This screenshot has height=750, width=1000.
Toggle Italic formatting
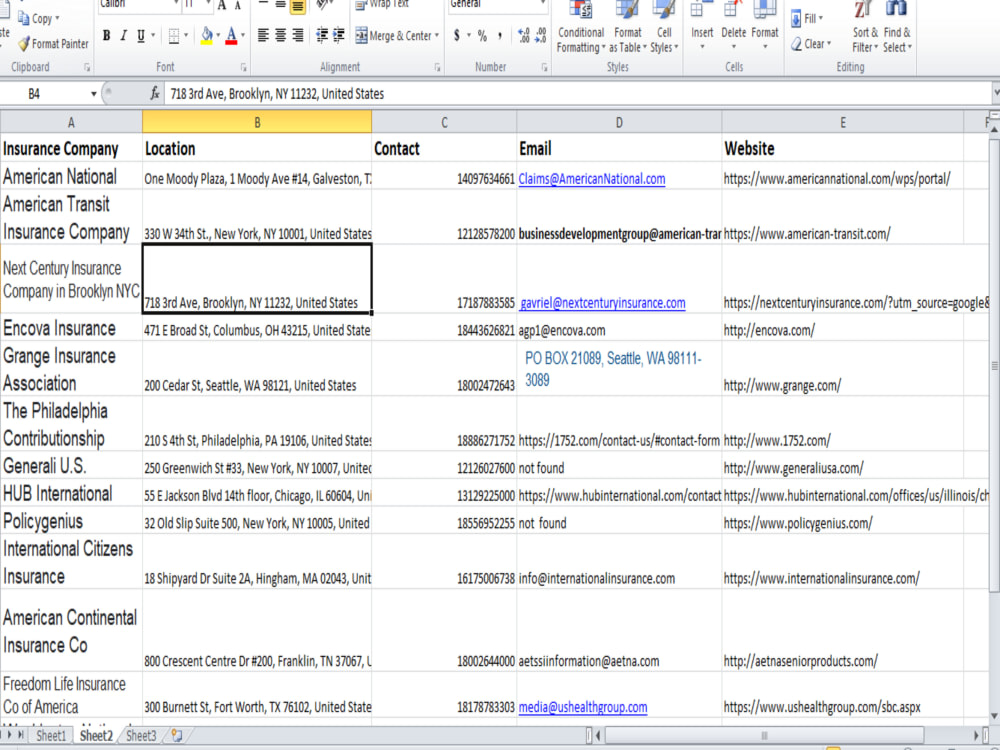(124, 36)
